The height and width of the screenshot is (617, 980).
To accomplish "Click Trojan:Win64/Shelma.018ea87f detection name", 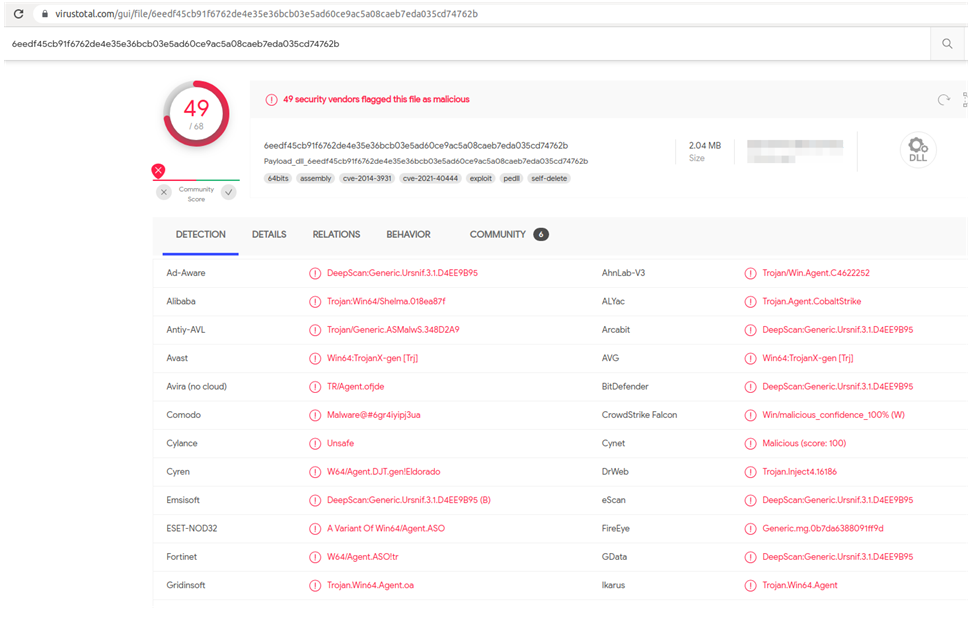I will click(x=386, y=301).
